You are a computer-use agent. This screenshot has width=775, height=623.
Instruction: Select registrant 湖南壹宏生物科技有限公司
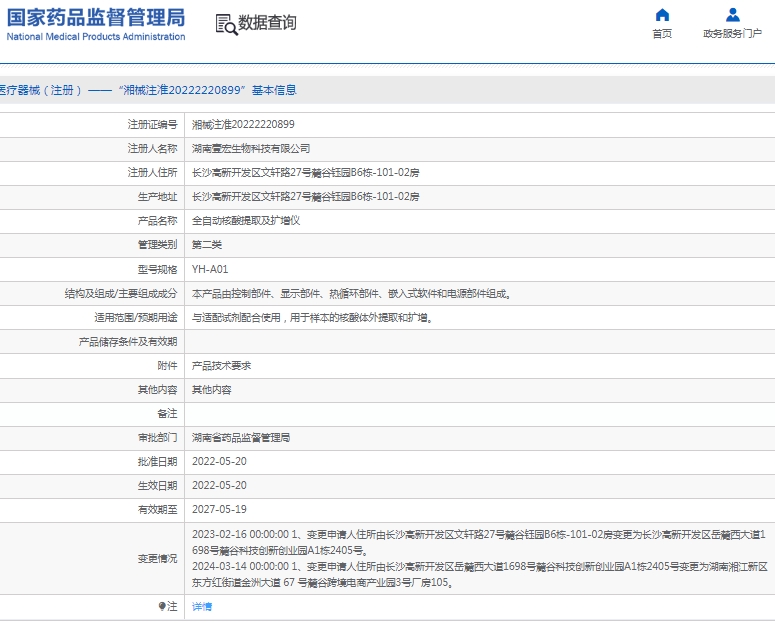point(251,148)
